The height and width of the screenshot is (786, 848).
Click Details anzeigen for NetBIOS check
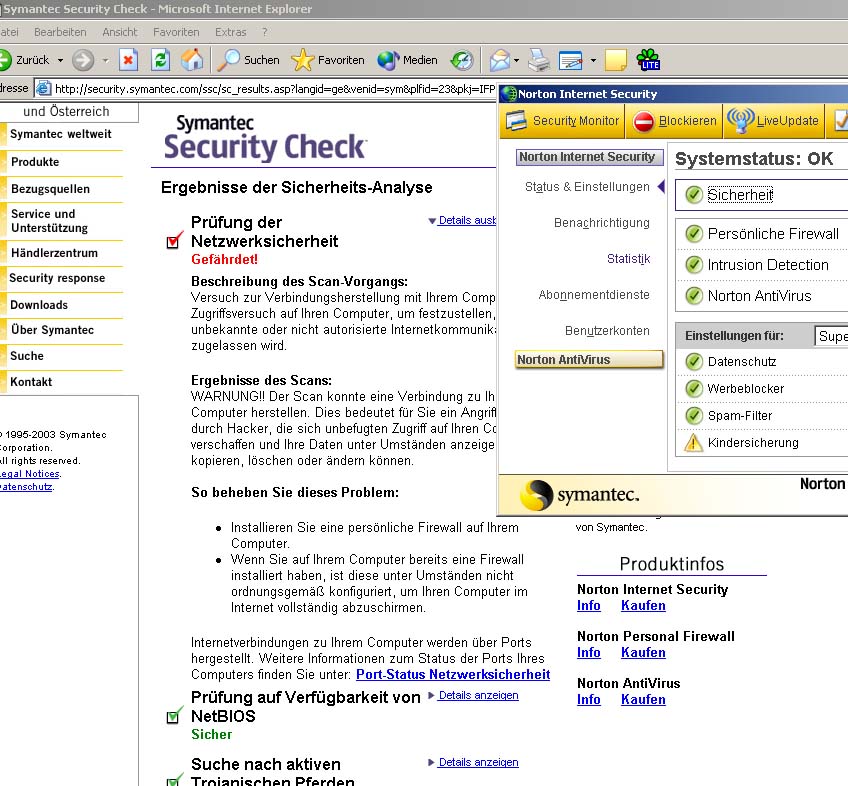pyautogui.click(x=479, y=695)
